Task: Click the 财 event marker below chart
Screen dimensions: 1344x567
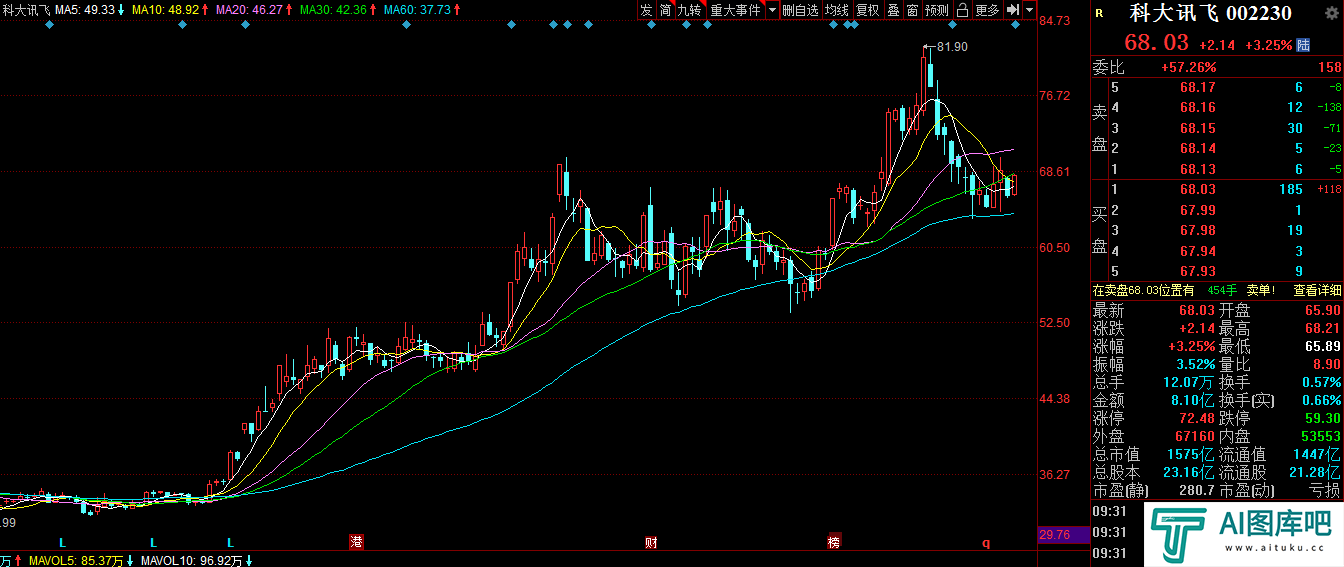Action: click(x=651, y=542)
